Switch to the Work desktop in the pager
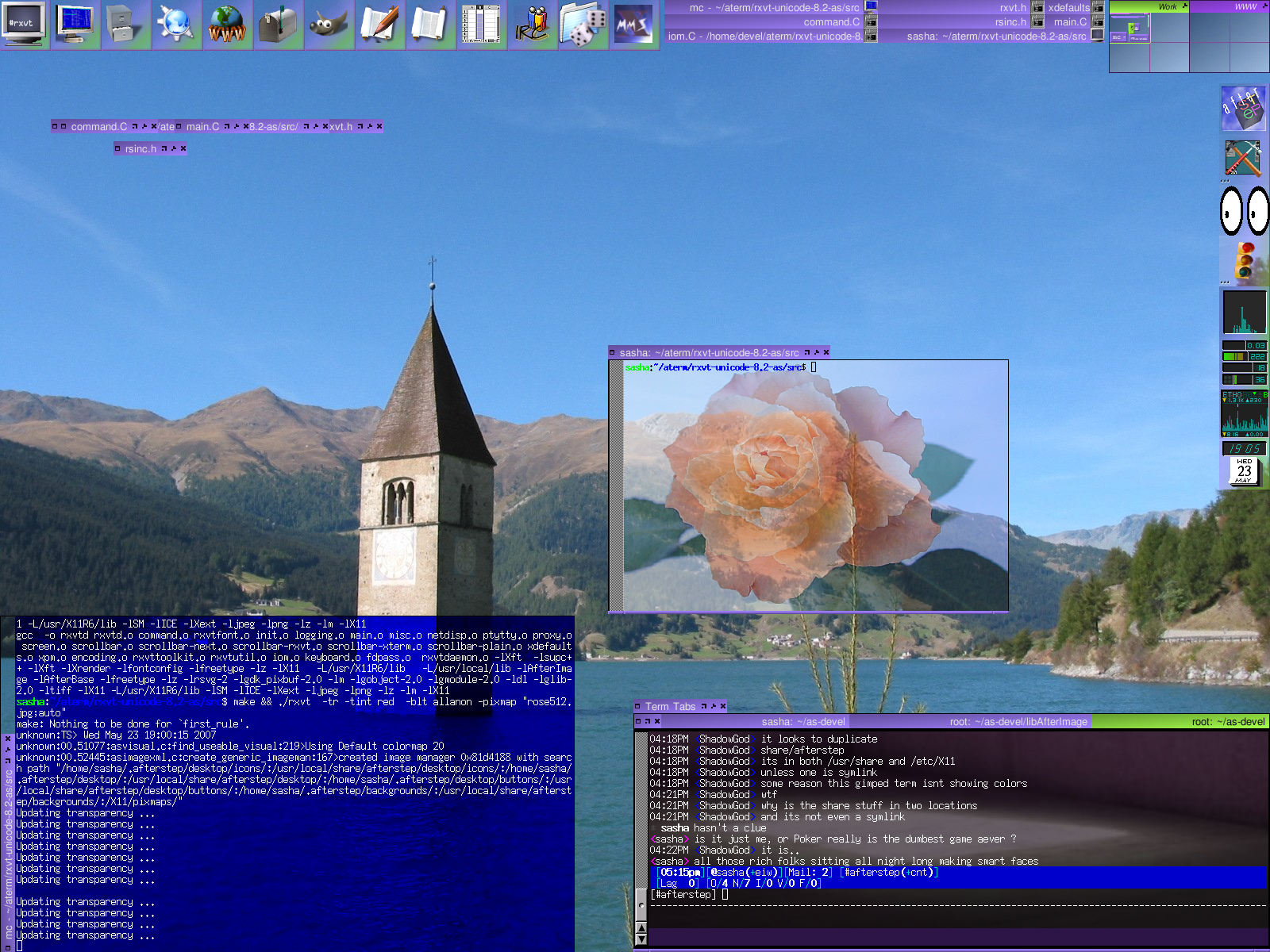 (1149, 6)
